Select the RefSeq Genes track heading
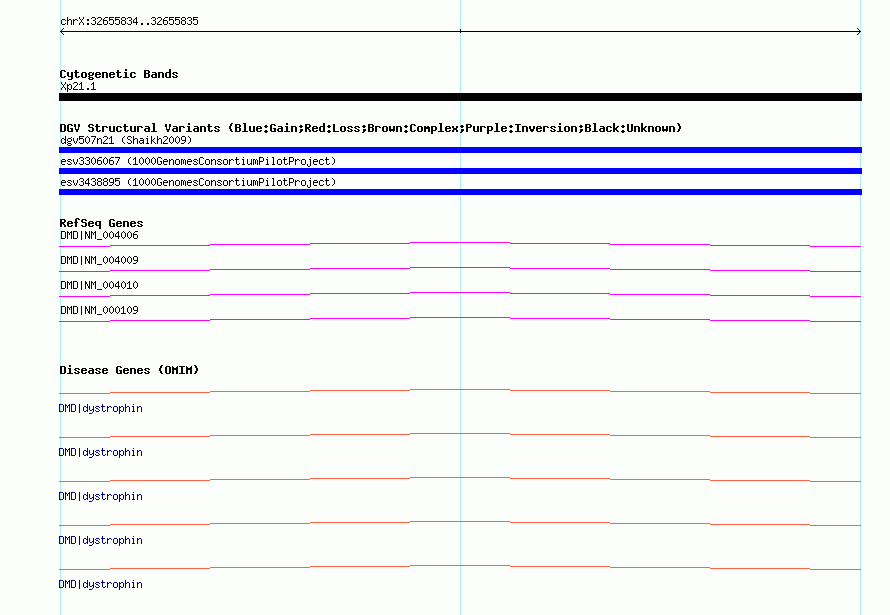 pyautogui.click(x=101, y=223)
